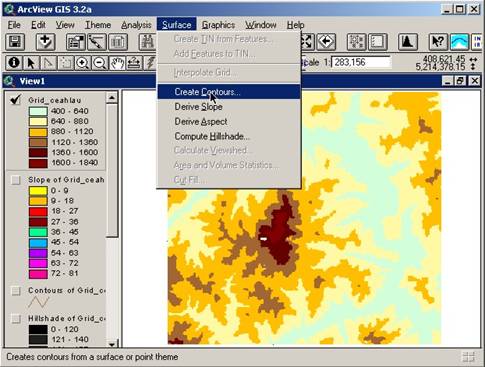Click the Add Theme plus icon
Viewport: 485px width, 367px height.
click(45, 42)
